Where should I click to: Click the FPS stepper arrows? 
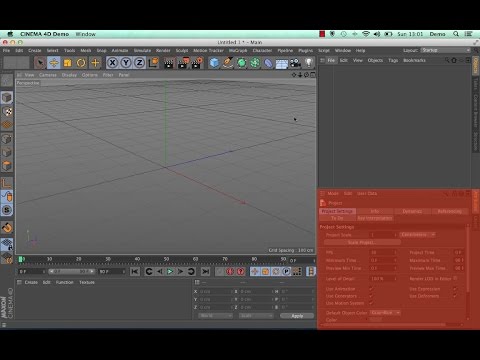[x=396, y=252]
